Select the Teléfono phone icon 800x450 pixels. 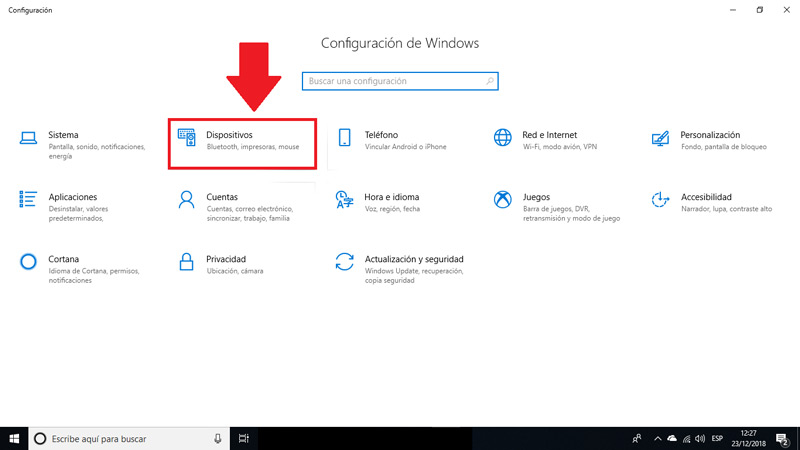[344, 138]
